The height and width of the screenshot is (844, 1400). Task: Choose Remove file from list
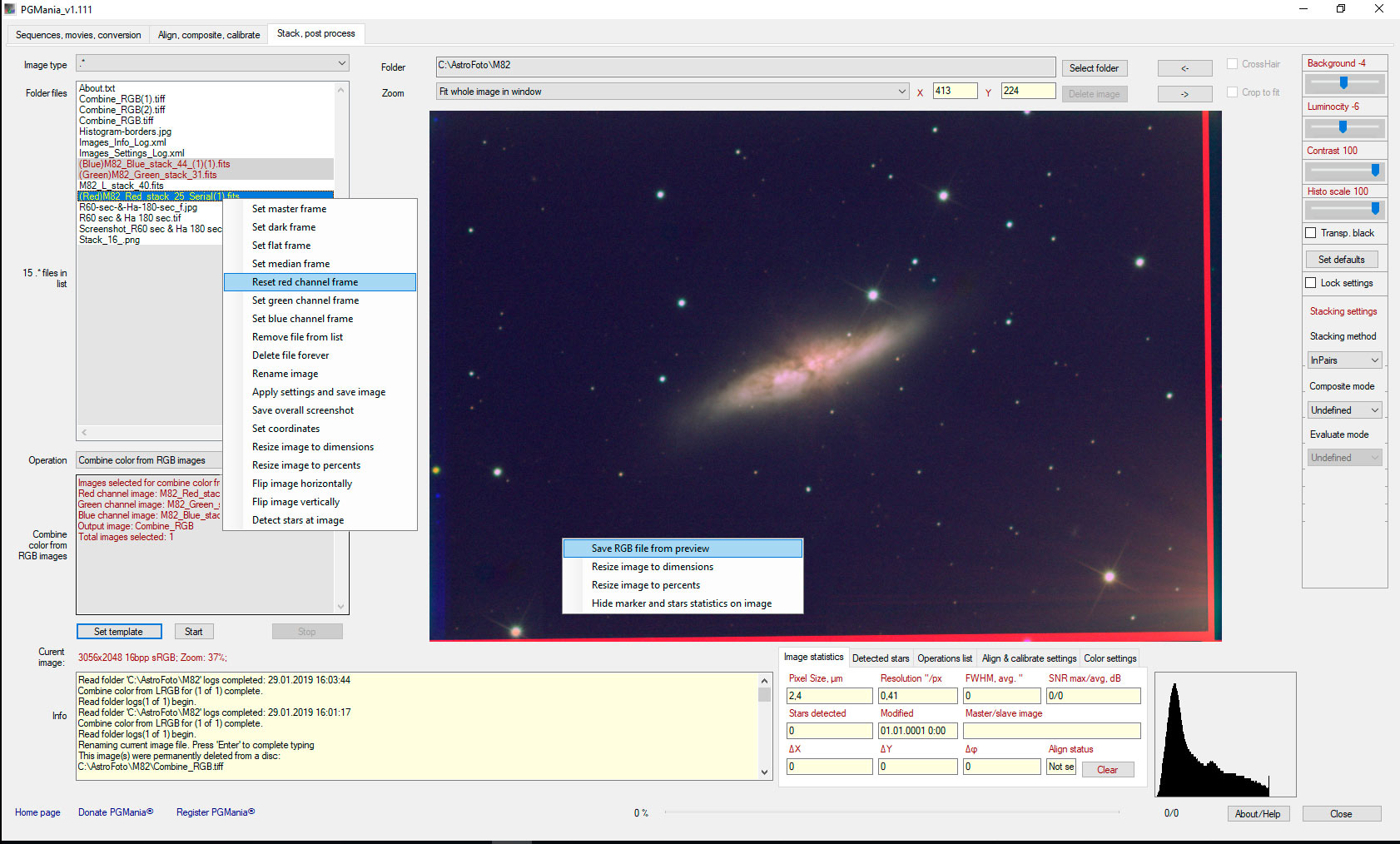click(320, 337)
